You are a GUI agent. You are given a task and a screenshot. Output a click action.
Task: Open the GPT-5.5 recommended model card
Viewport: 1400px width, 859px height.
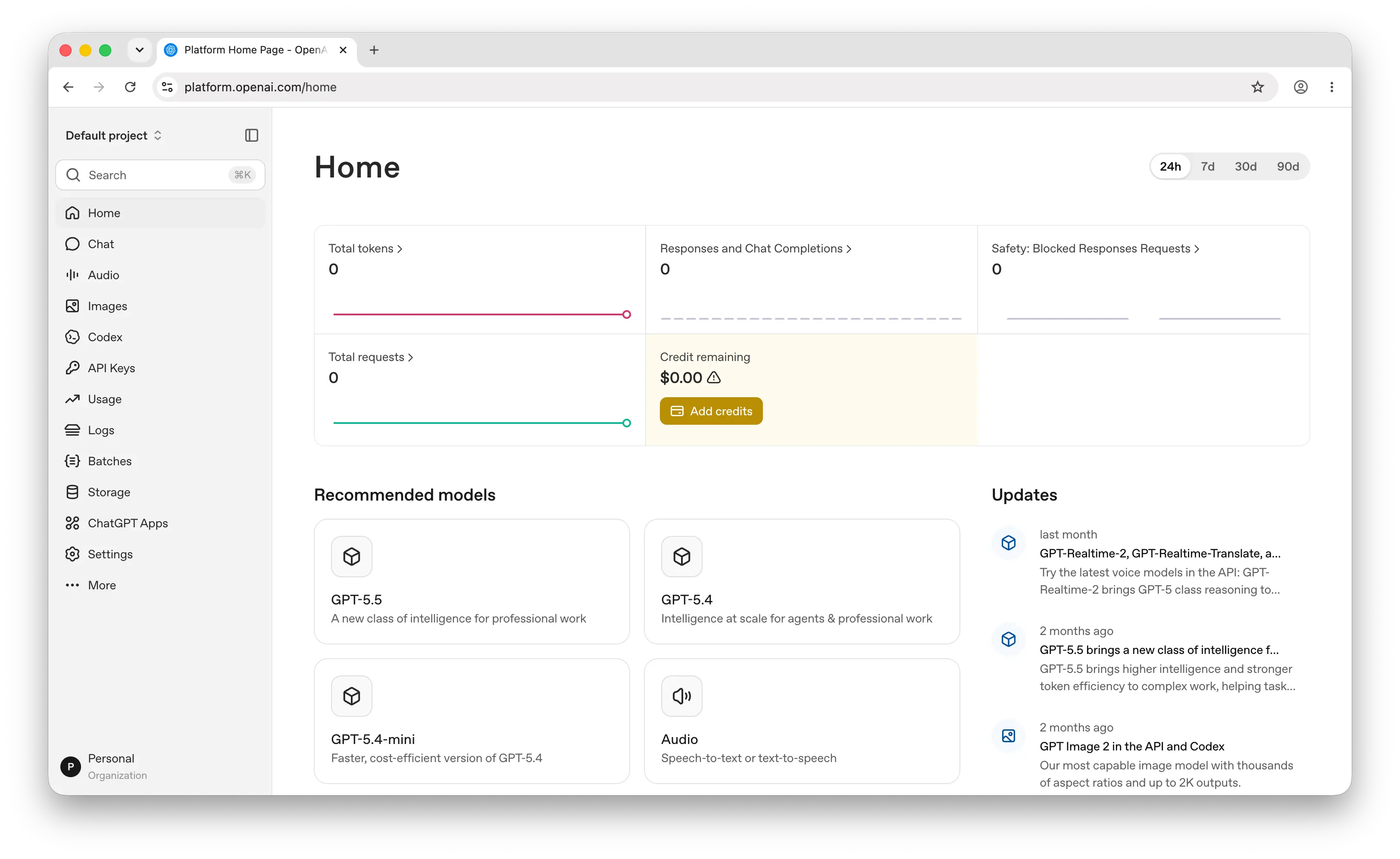click(x=472, y=581)
